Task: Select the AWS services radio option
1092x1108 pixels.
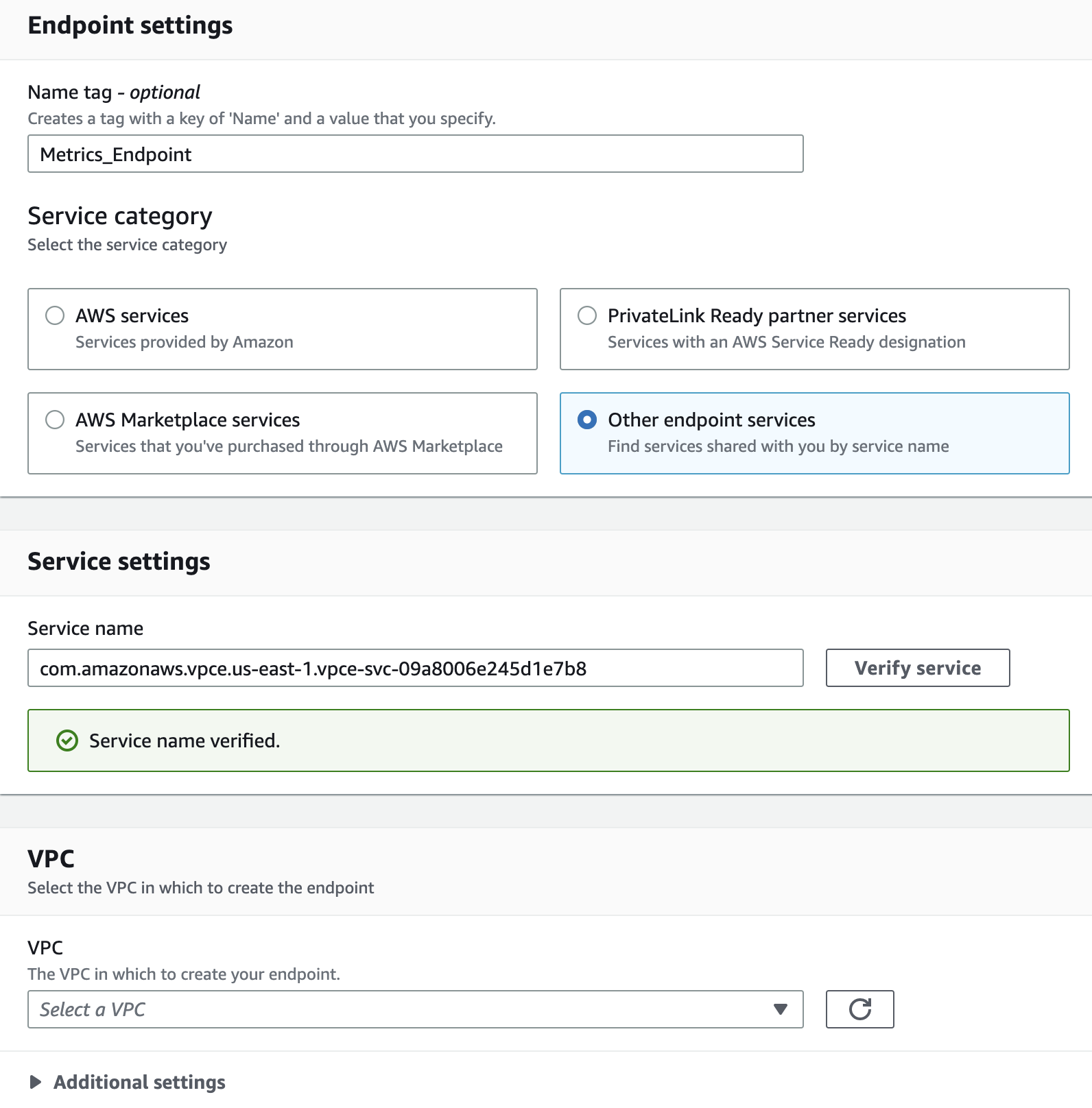Action: pos(55,315)
